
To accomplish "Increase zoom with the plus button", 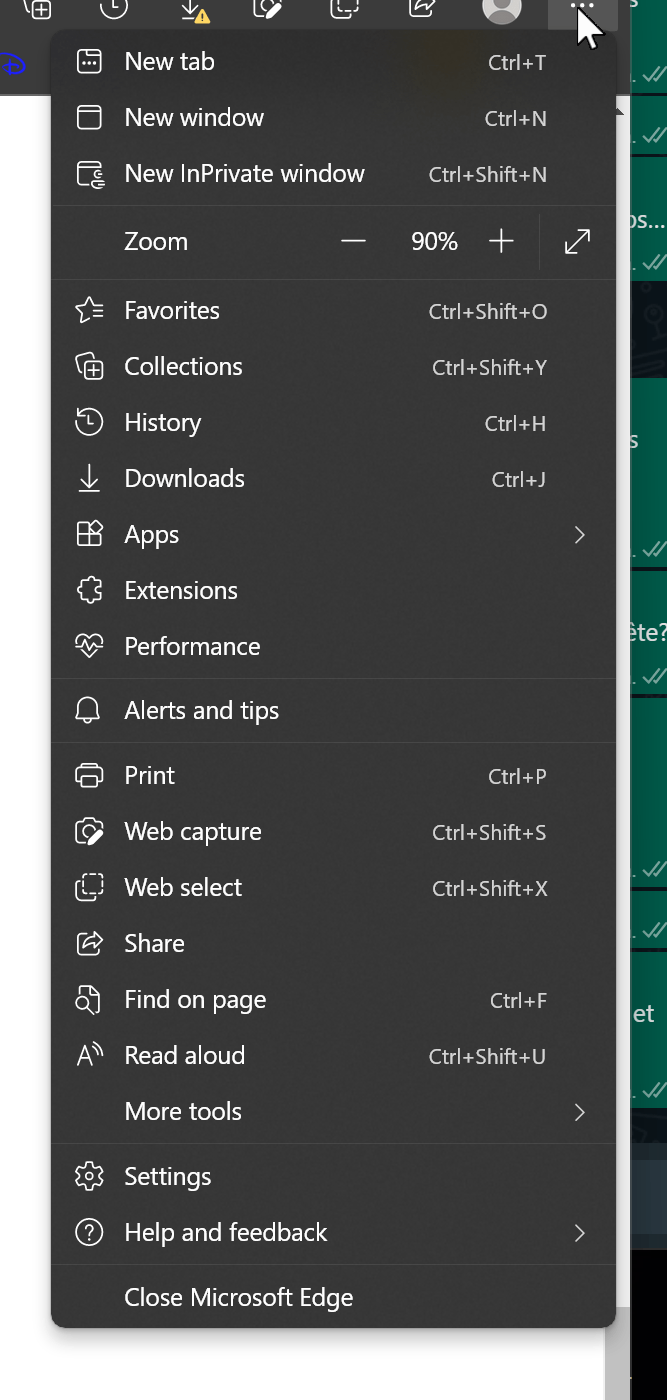I will tap(501, 241).
